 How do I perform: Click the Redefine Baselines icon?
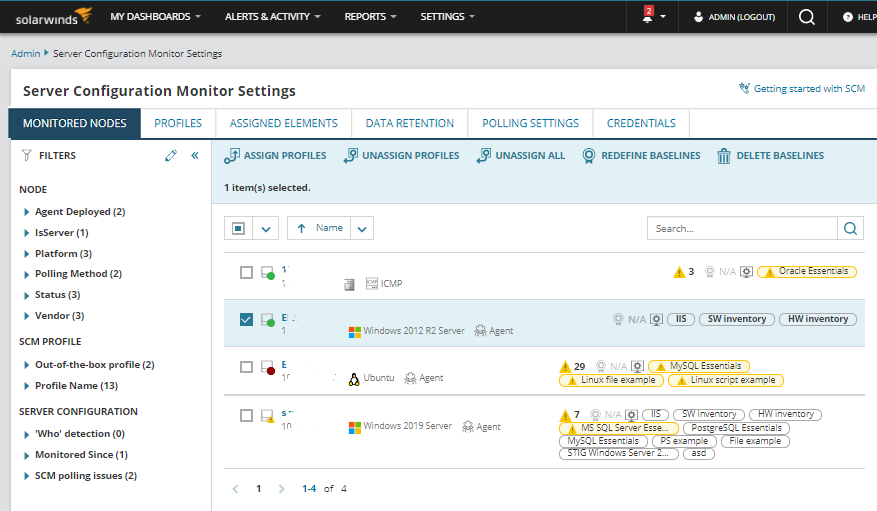pos(589,156)
